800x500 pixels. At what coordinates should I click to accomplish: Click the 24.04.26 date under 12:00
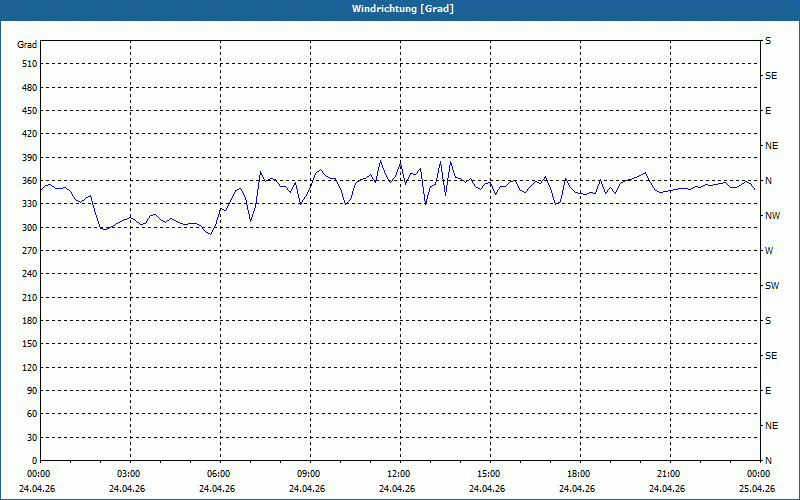(x=397, y=489)
